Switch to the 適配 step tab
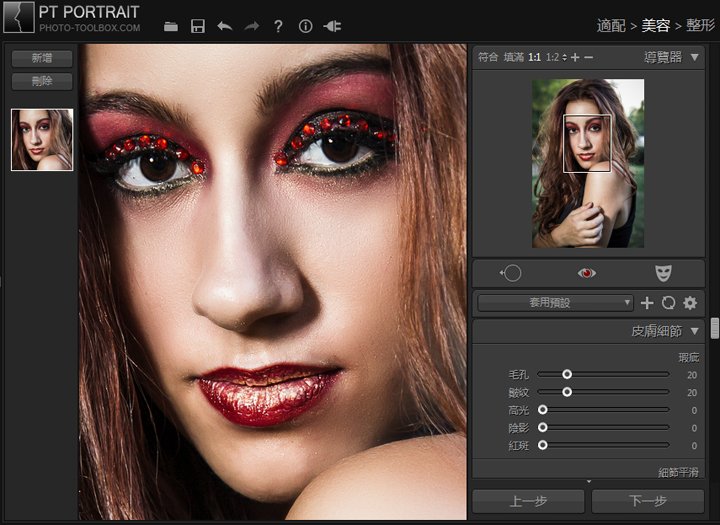Viewport: 720px width, 525px height. point(611,25)
